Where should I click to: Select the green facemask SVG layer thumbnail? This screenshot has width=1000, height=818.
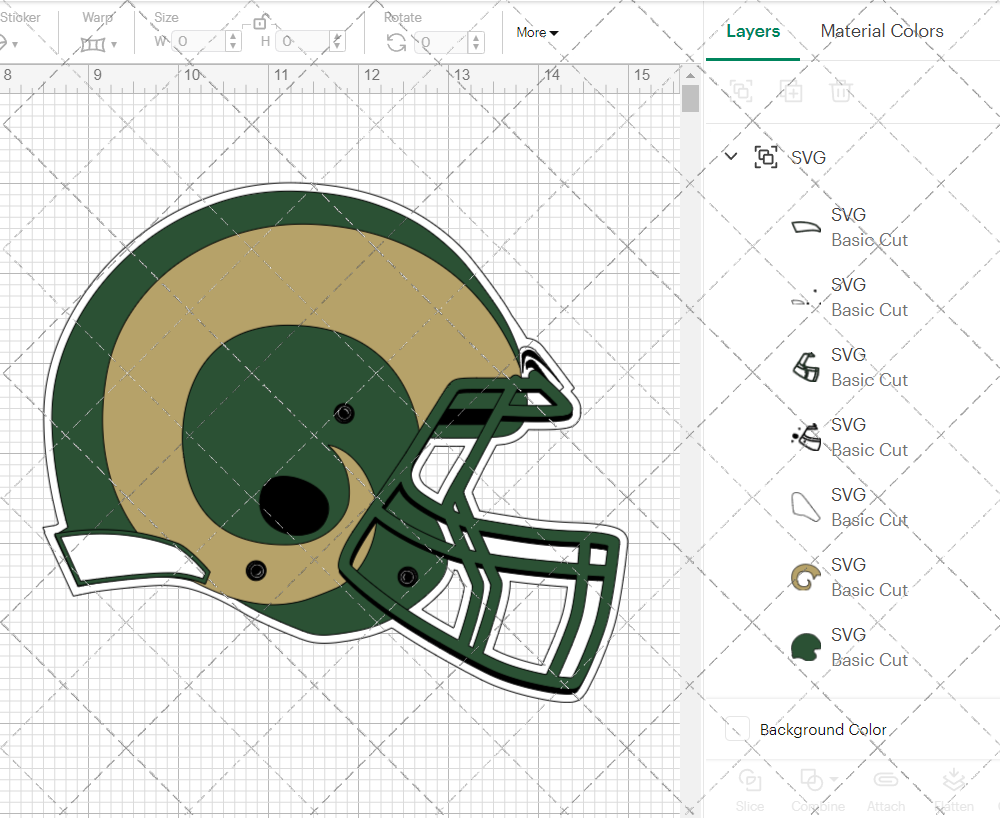[x=806, y=367]
